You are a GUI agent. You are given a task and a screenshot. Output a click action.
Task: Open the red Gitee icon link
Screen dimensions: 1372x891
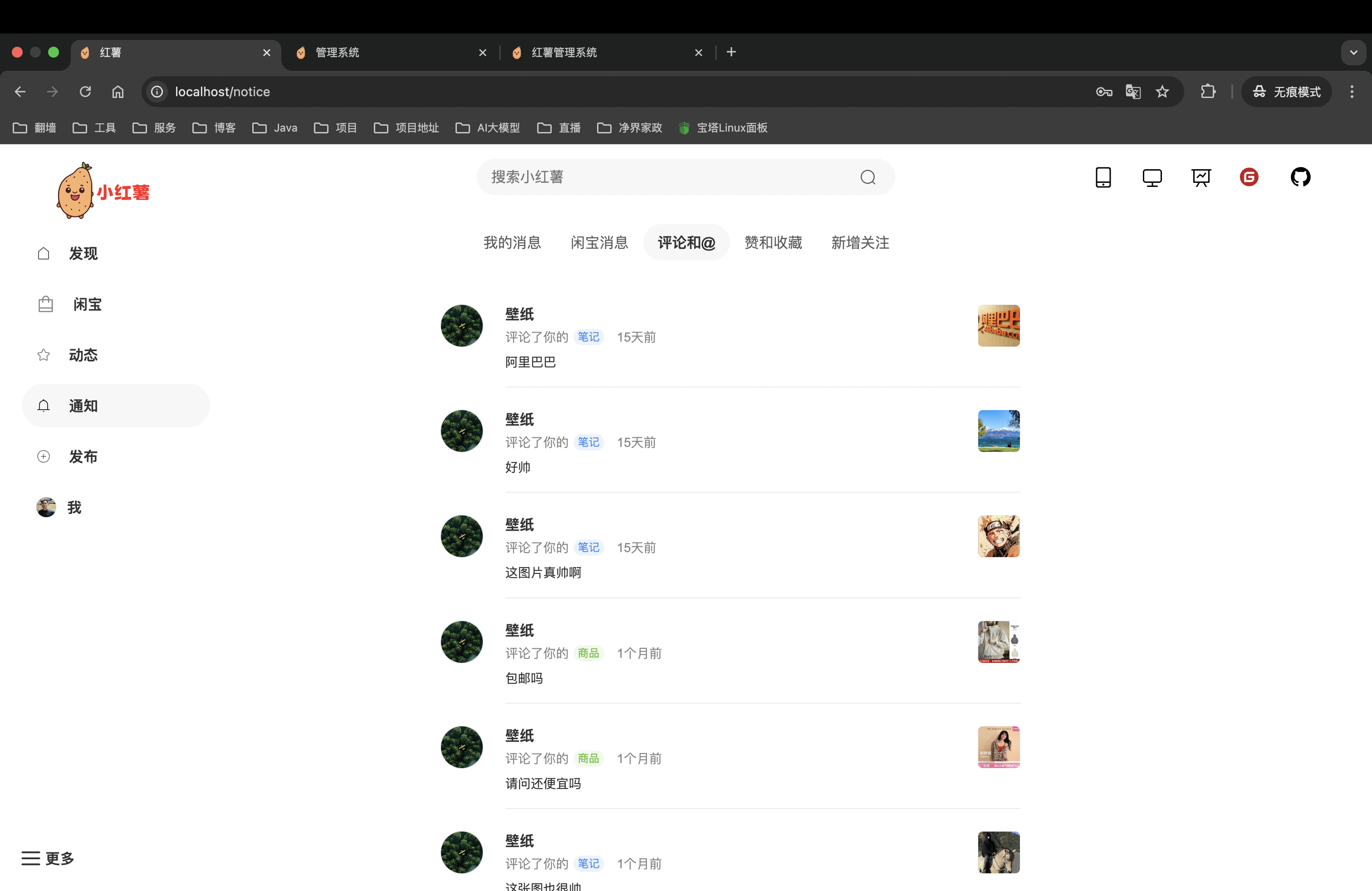1249,177
